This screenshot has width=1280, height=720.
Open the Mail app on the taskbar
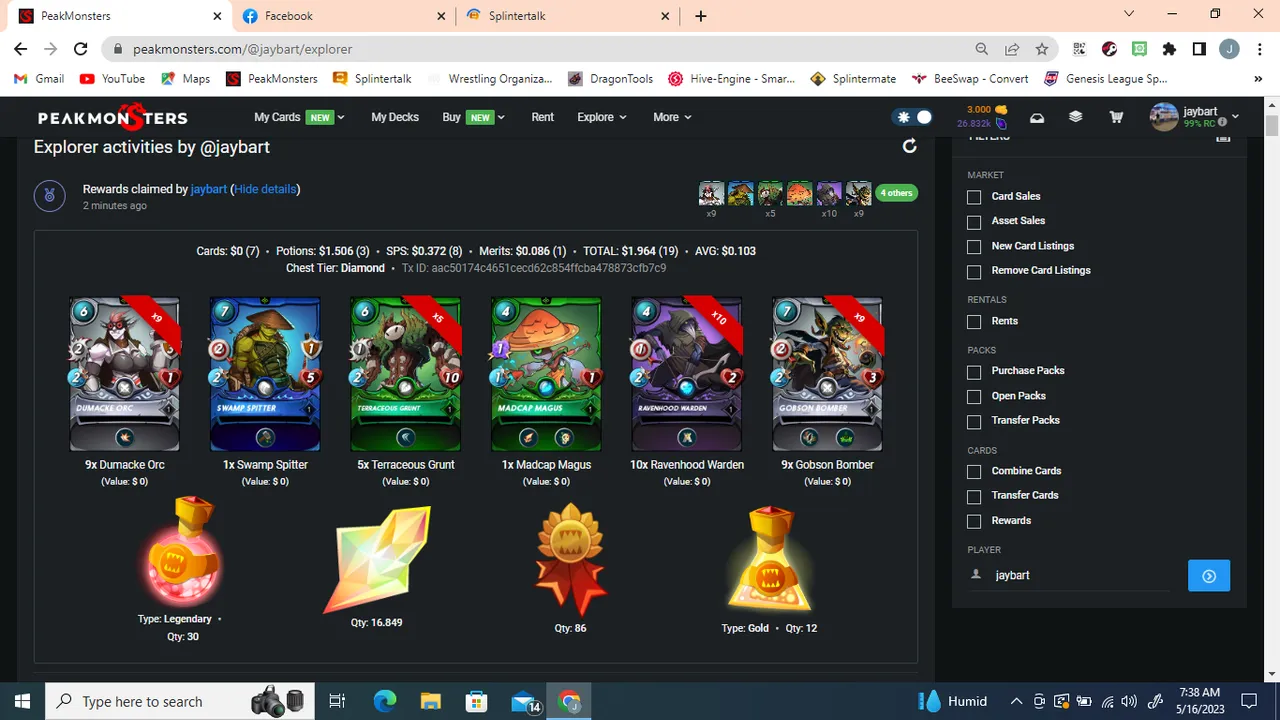pos(525,701)
